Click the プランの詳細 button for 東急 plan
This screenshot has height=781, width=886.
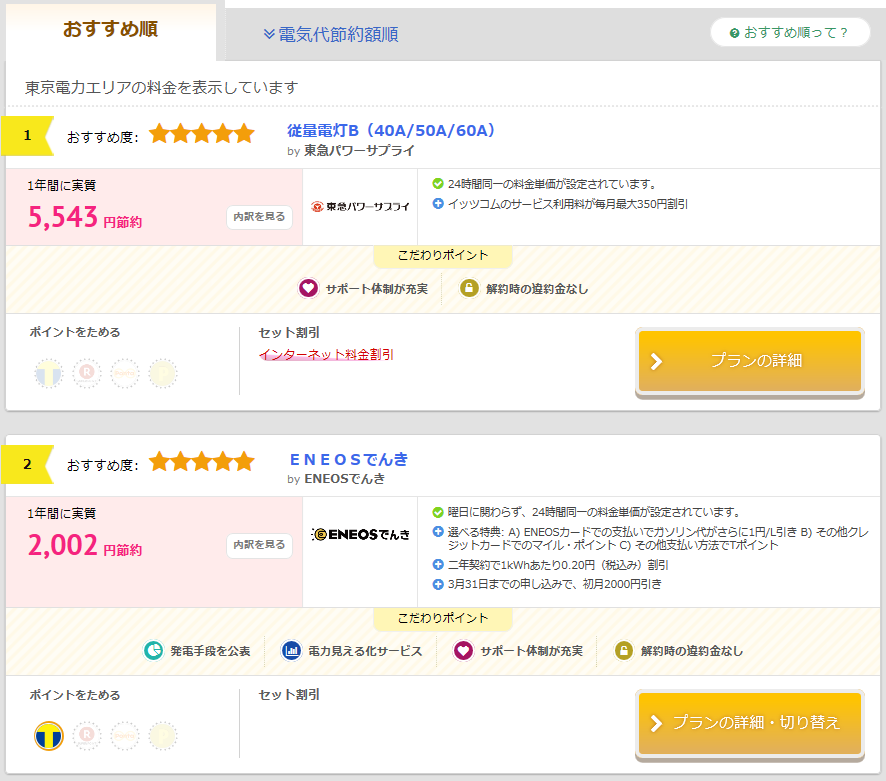[750, 362]
